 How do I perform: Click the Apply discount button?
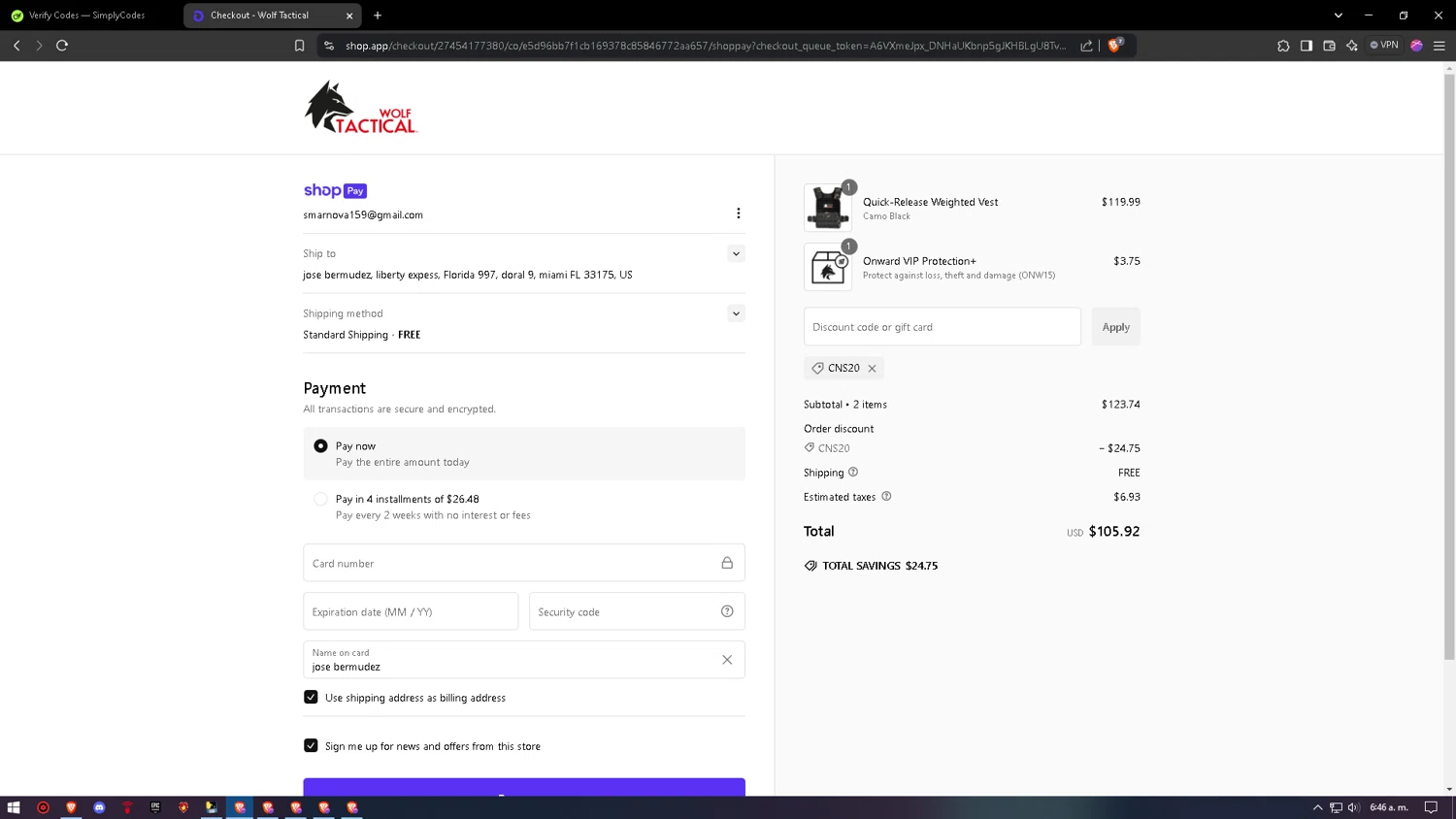(1115, 327)
